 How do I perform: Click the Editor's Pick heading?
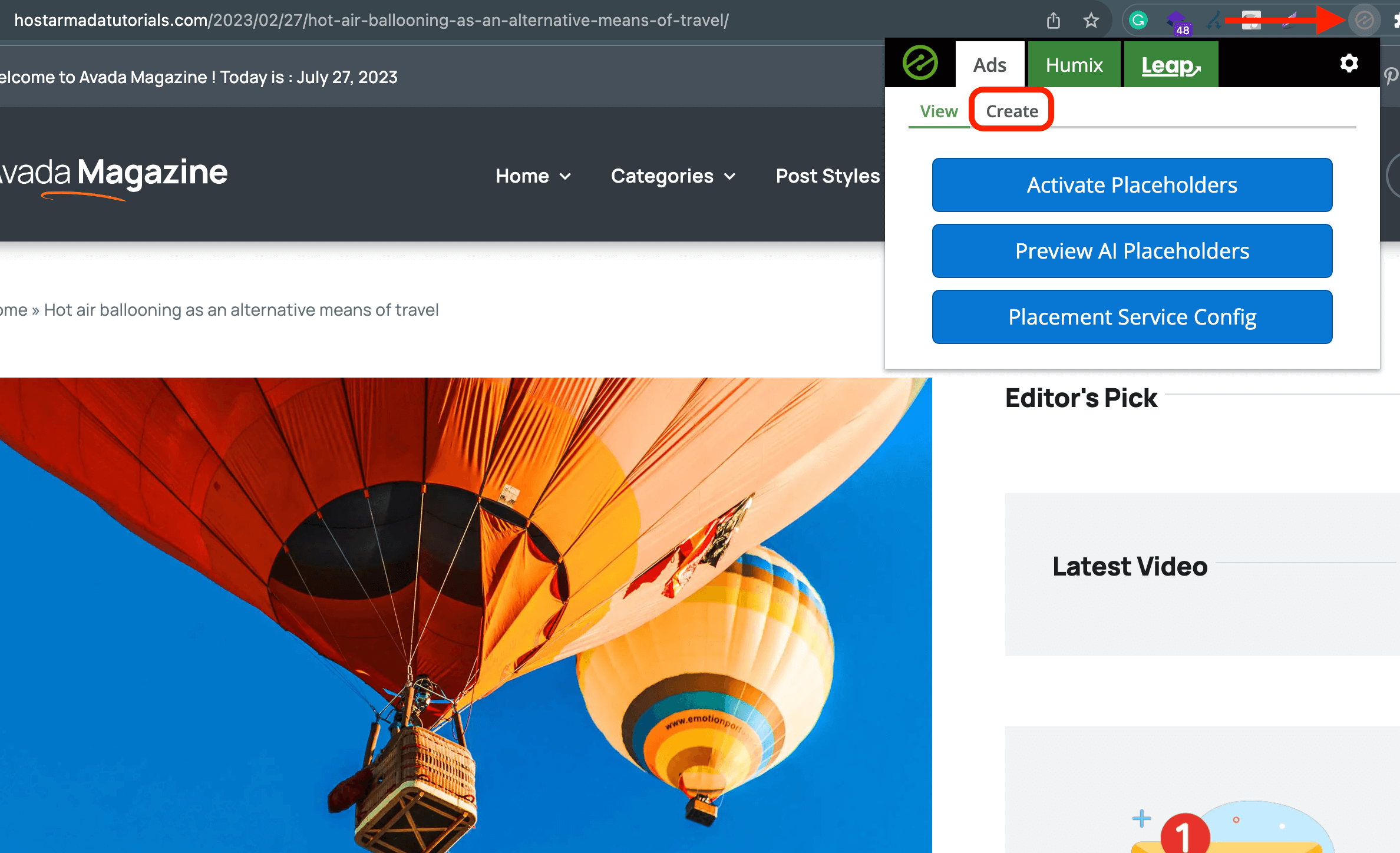1081,398
